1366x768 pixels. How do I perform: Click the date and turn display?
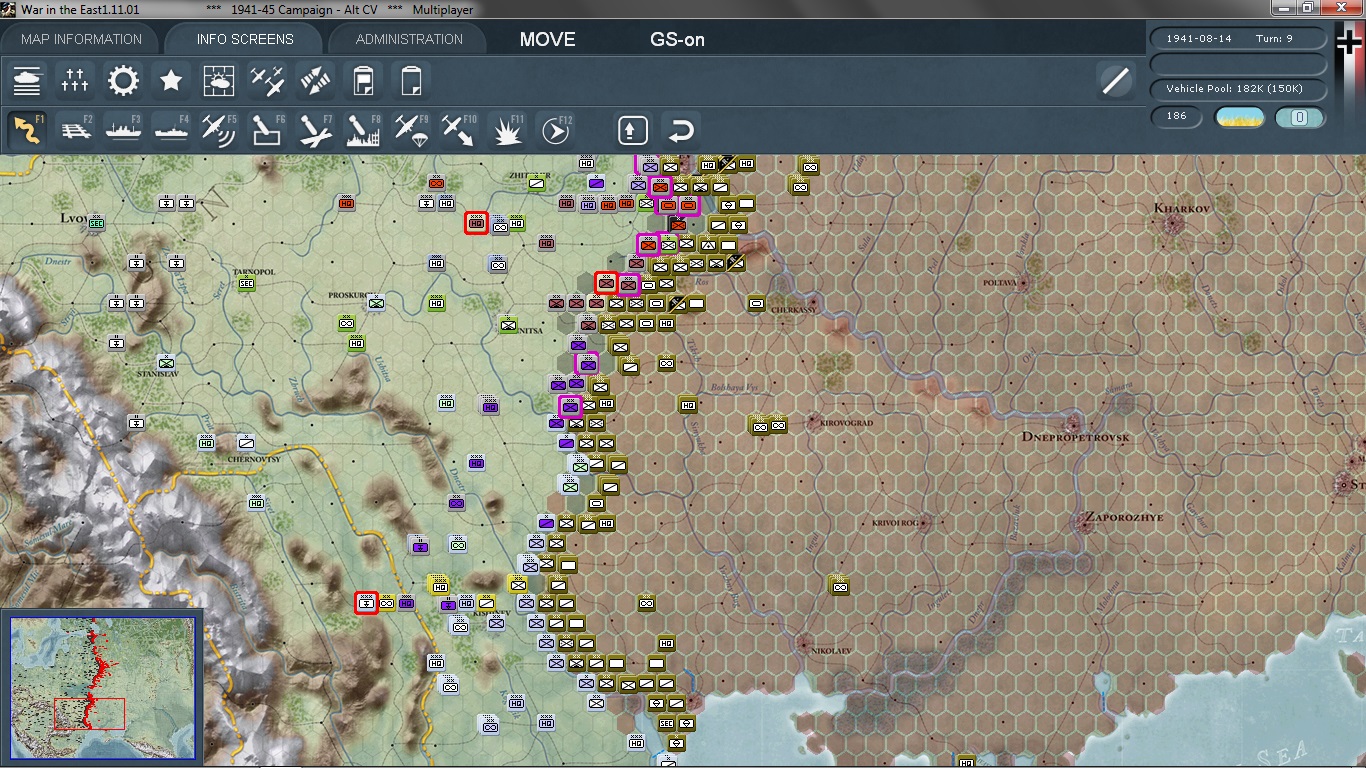[x=1239, y=38]
